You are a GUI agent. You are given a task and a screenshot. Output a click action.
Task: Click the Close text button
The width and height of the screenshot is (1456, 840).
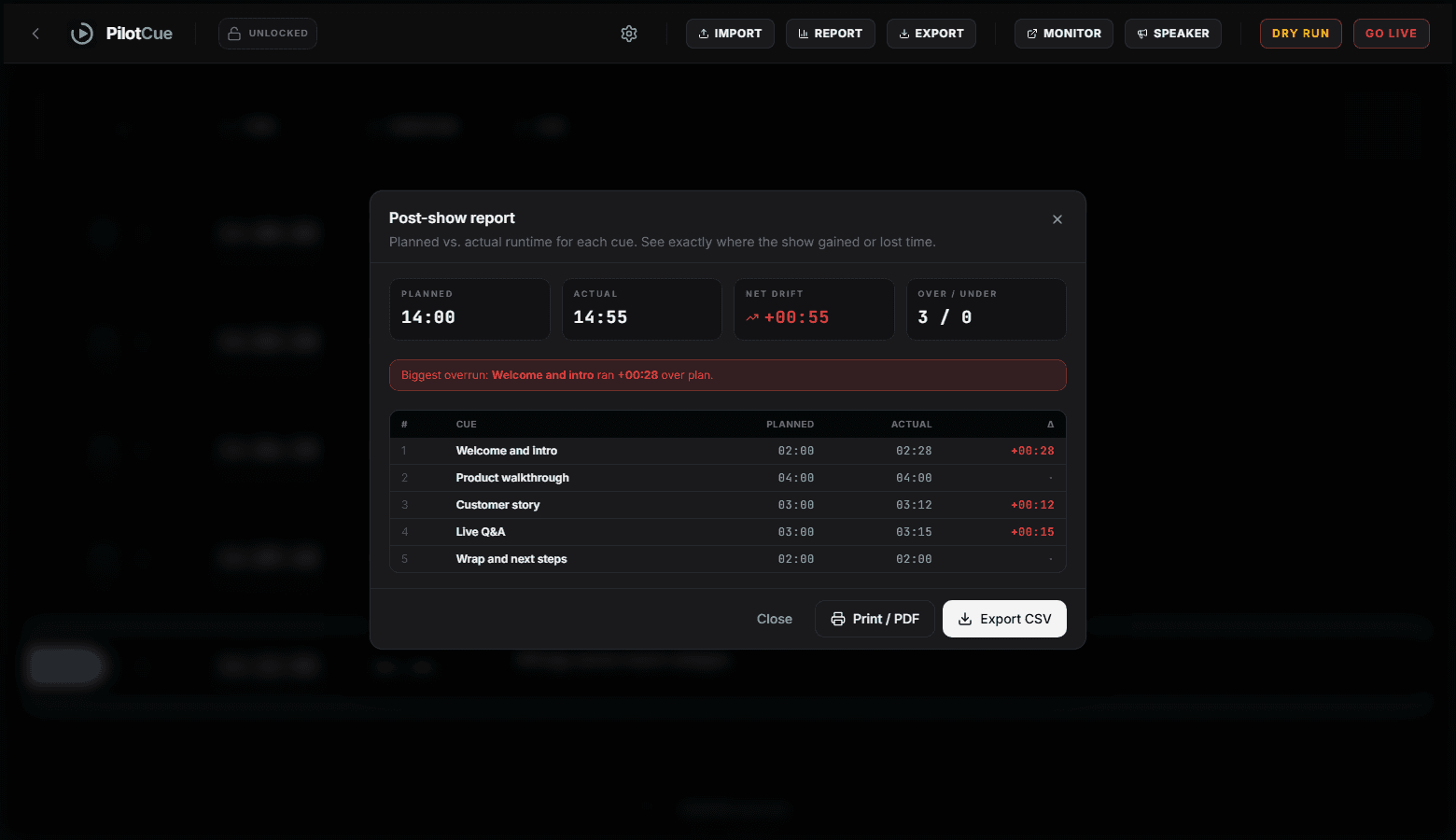tap(775, 619)
